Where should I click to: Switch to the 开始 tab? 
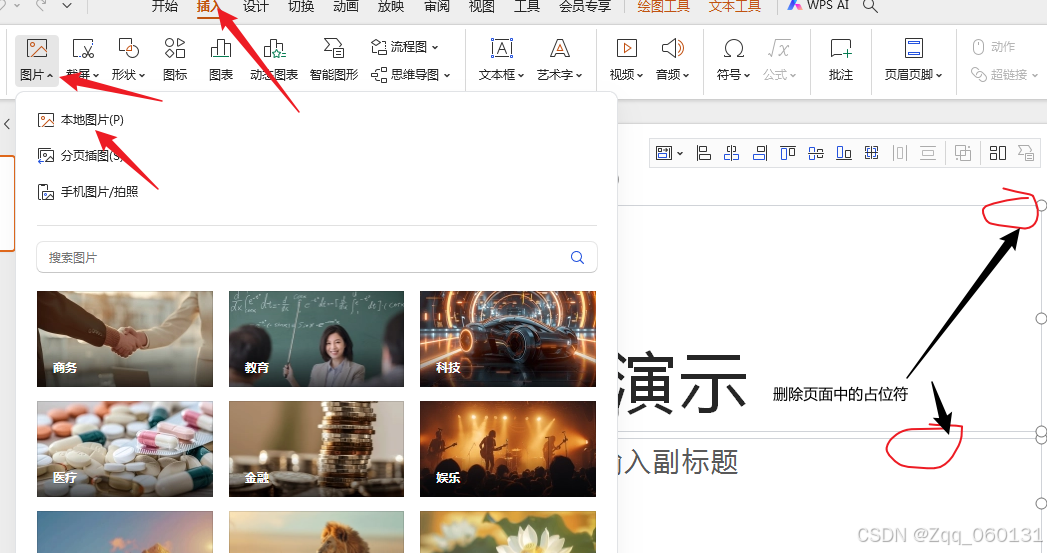[165, 6]
